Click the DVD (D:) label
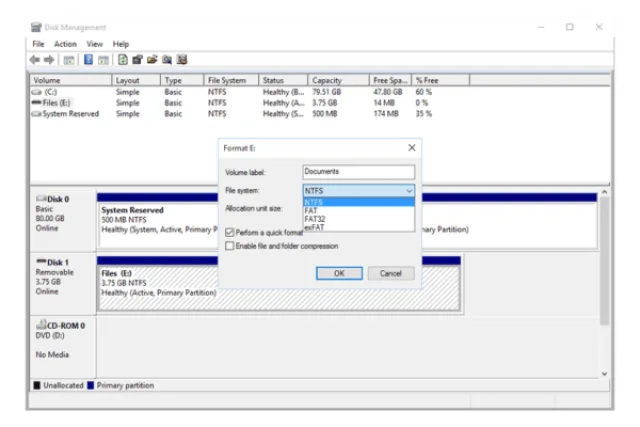Viewport: 640px width, 427px height. click(50, 335)
